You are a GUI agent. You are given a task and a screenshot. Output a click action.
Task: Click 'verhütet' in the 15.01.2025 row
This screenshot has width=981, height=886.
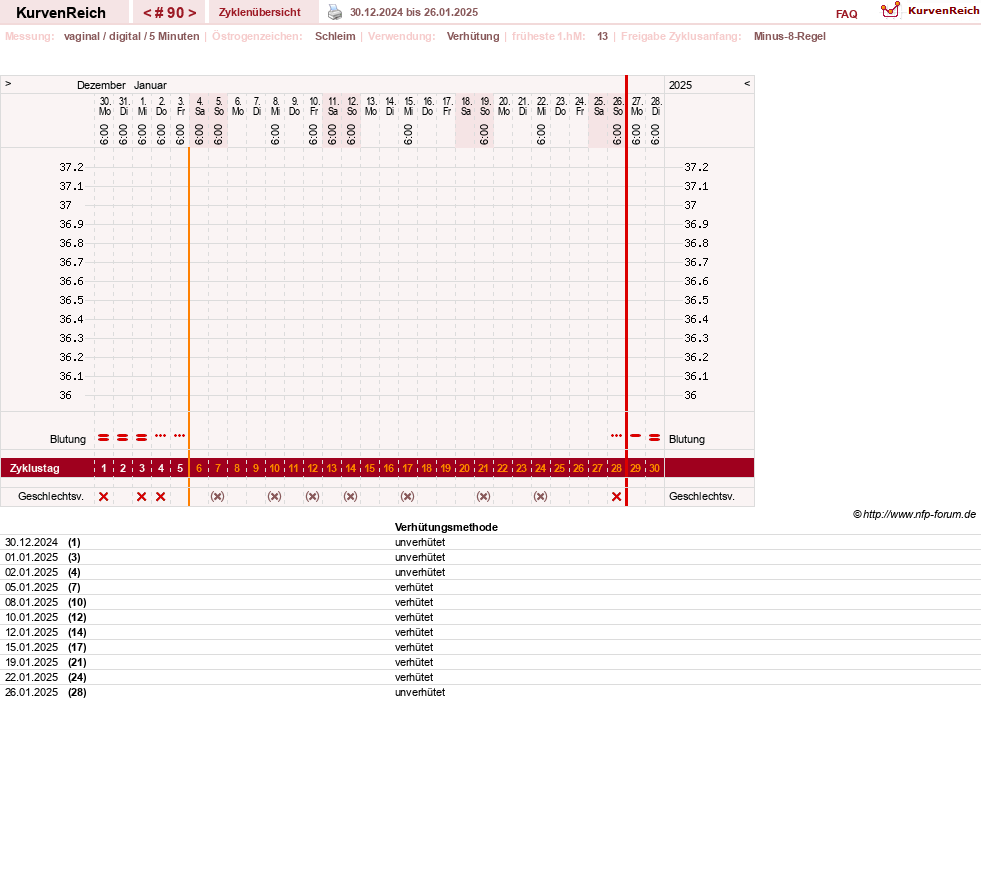pos(414,647)
